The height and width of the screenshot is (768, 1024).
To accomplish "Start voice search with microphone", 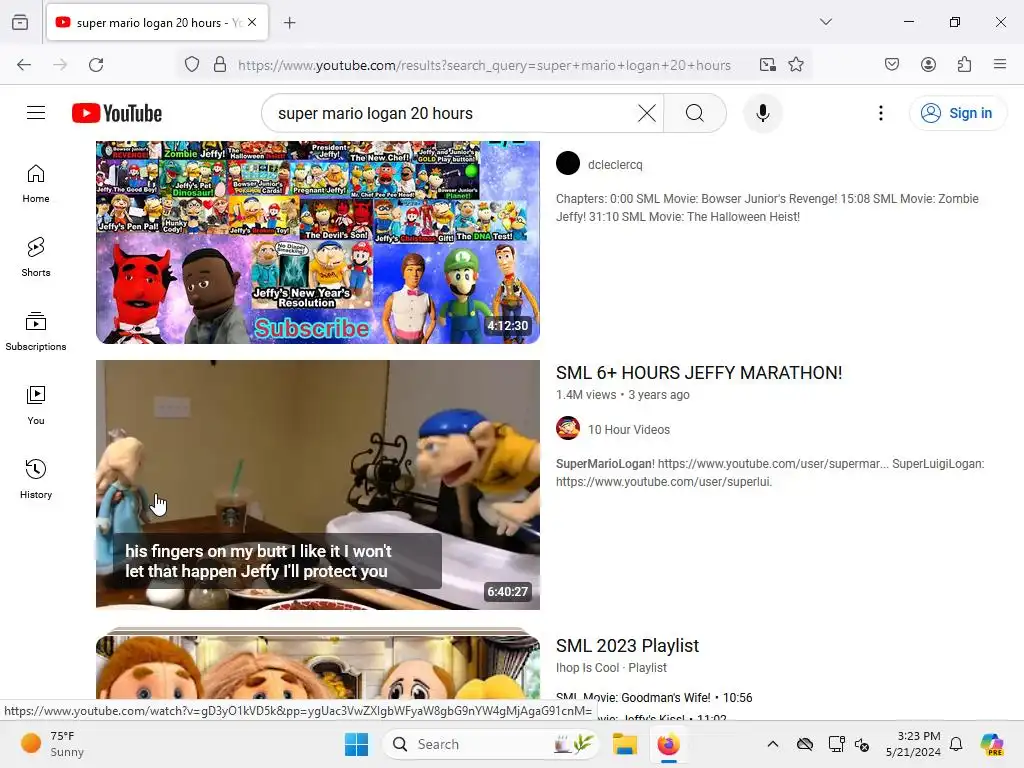I will pyautogui.click(x=762, y=113).
